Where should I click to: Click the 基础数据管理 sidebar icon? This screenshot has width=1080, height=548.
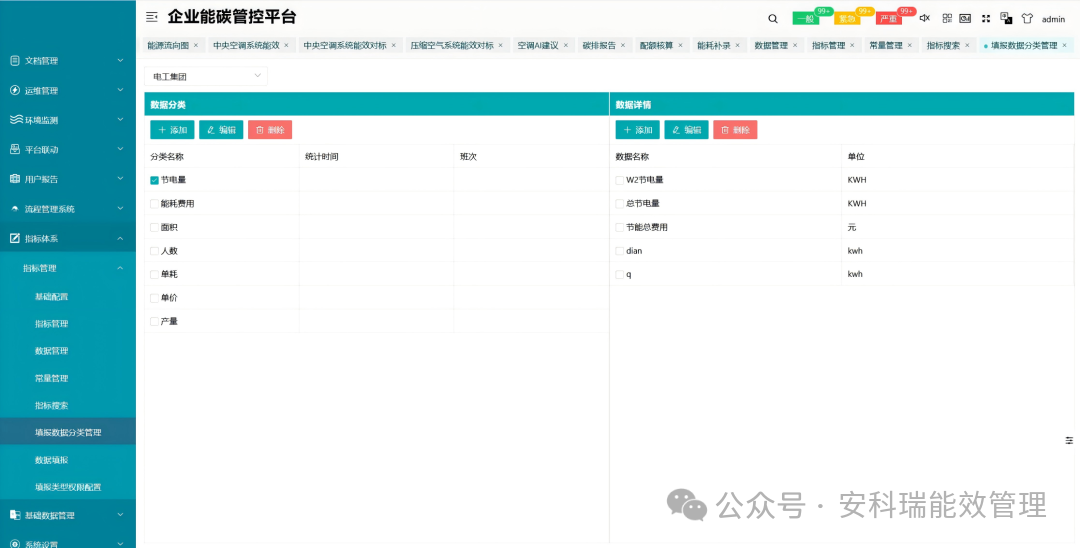[x=15, y=515]
